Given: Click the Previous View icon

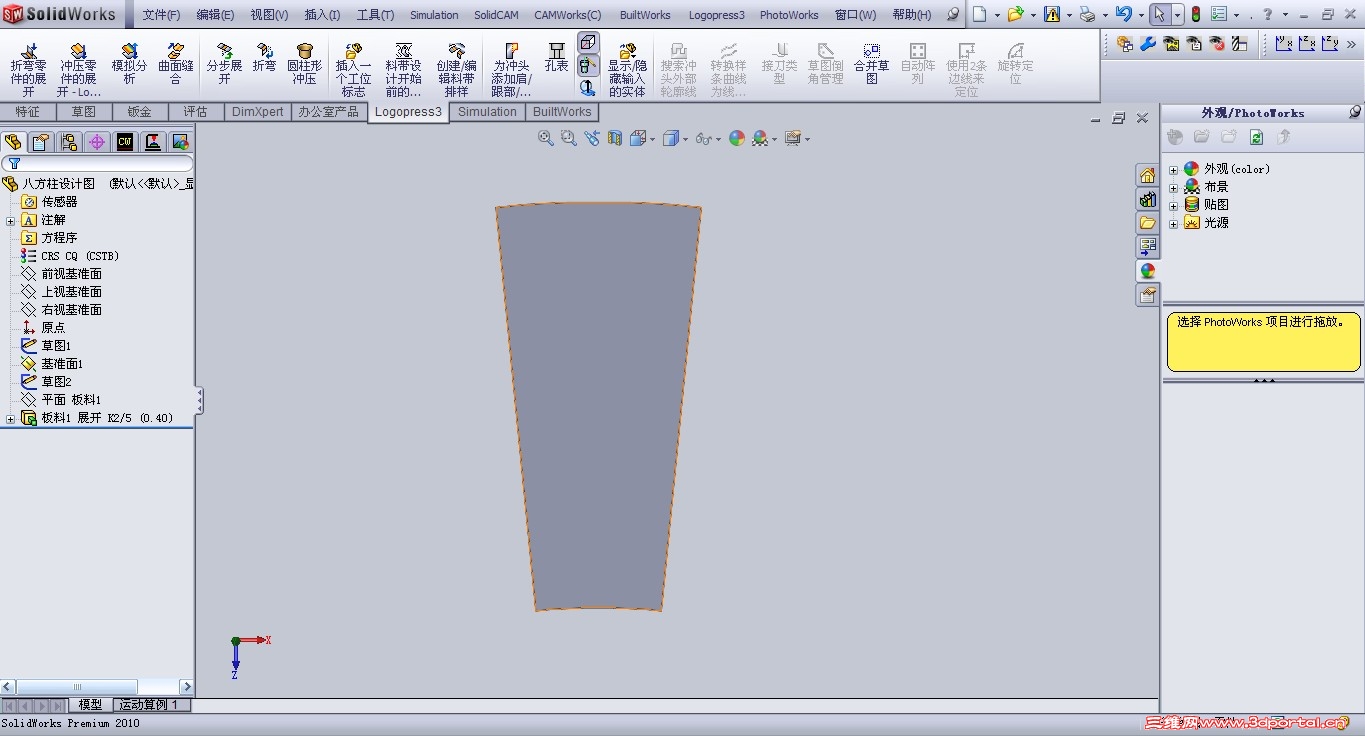Looking at the screenshot, I should tap(592, 138).
